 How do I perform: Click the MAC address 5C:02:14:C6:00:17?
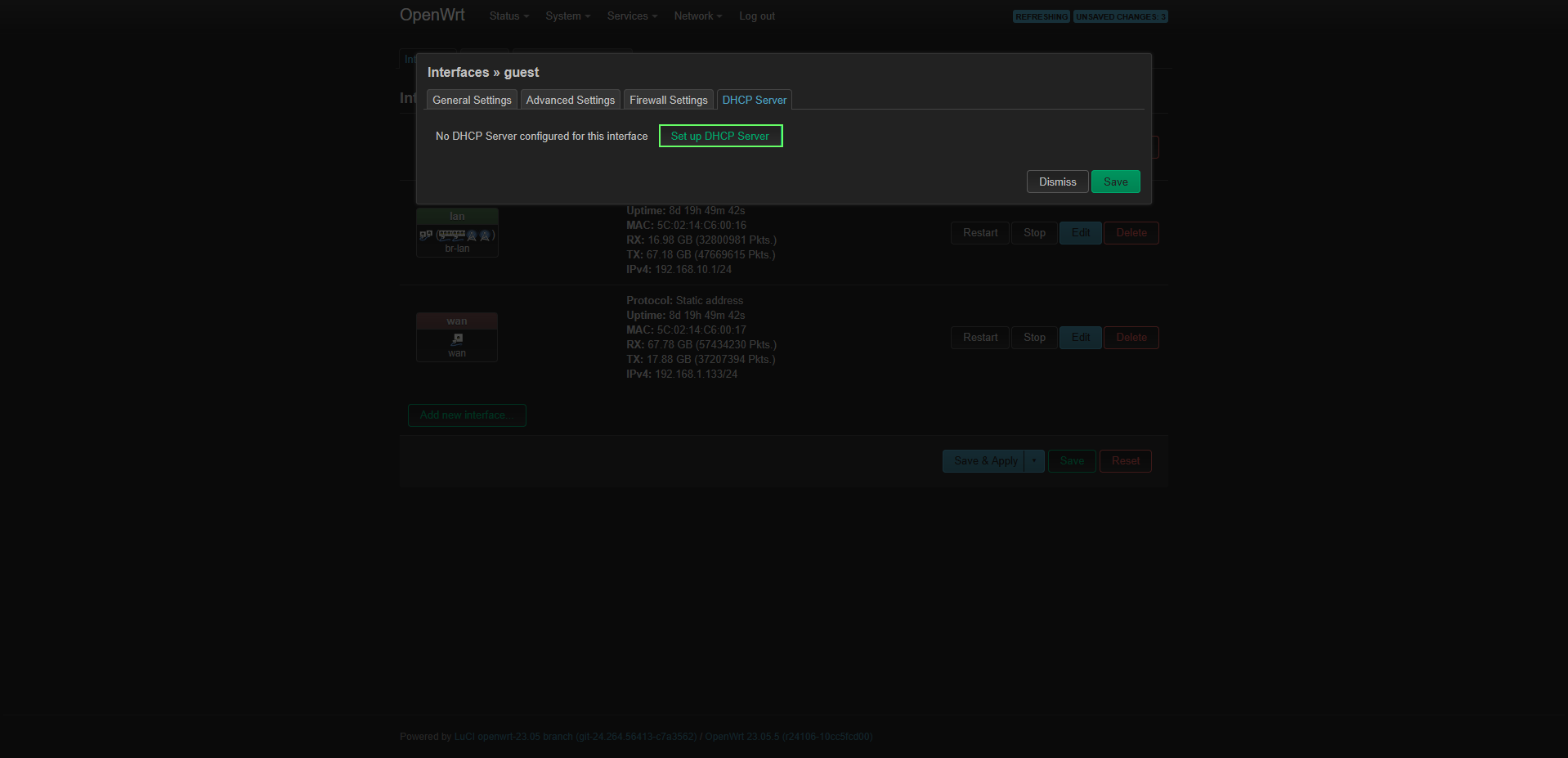[x=701, y=330]
